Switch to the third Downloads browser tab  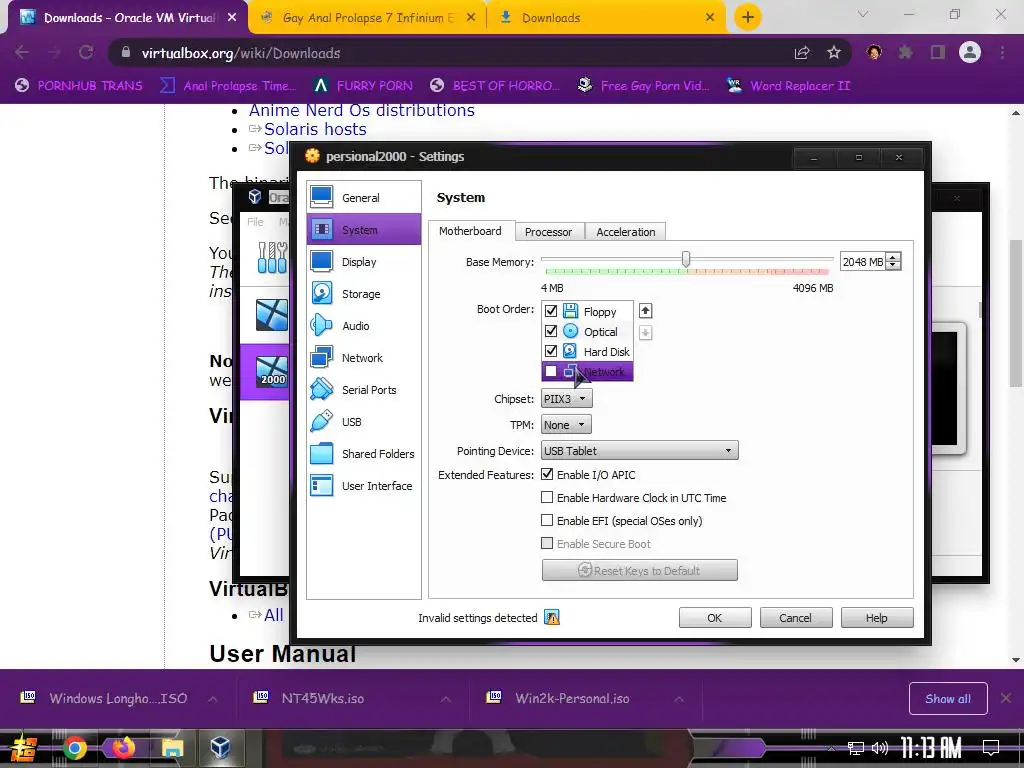607,18
